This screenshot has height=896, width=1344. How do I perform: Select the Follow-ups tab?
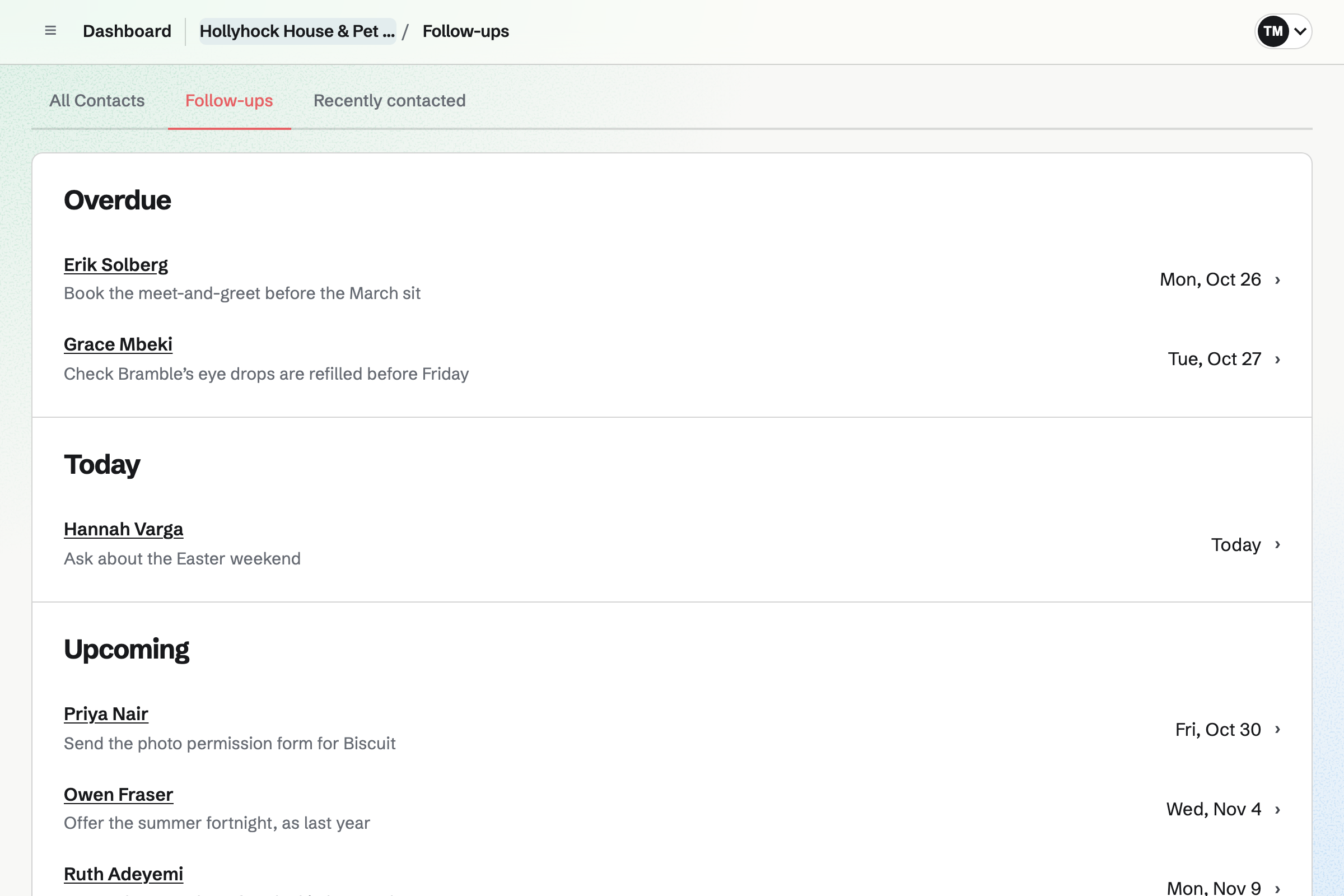pyautogui.click(x=229, y=101)
